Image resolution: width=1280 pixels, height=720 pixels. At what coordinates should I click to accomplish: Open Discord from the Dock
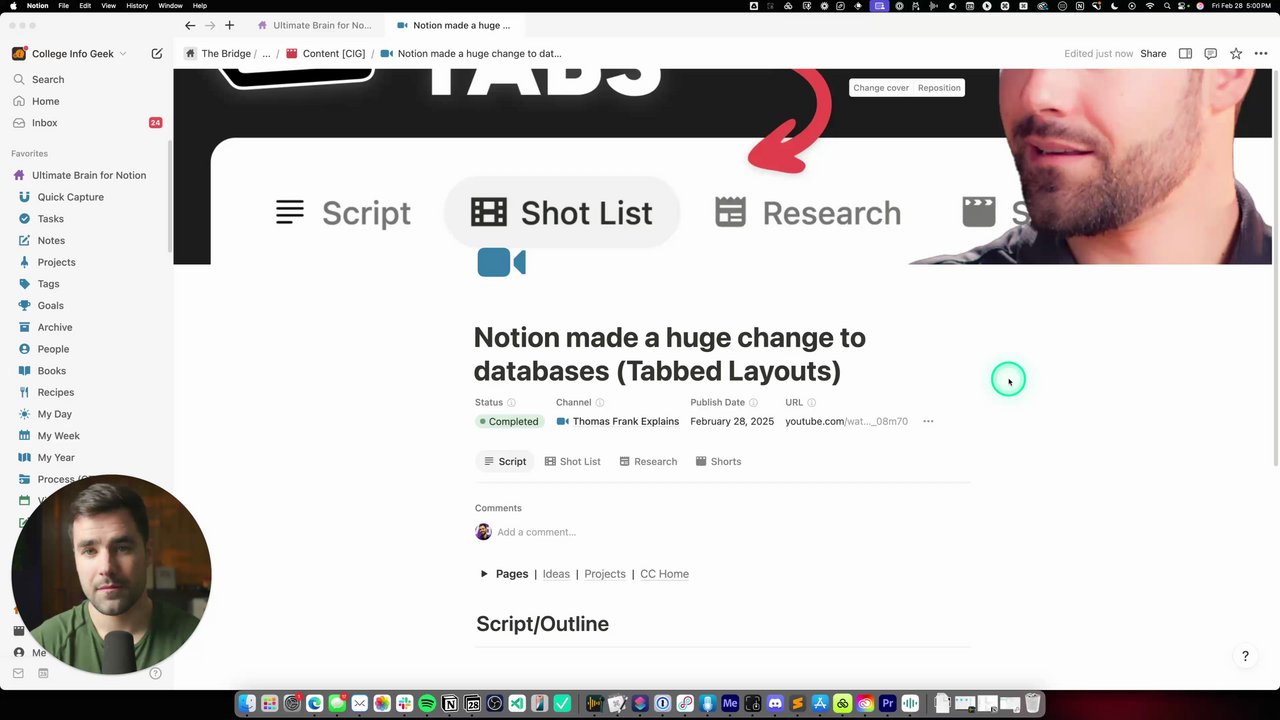775,704
